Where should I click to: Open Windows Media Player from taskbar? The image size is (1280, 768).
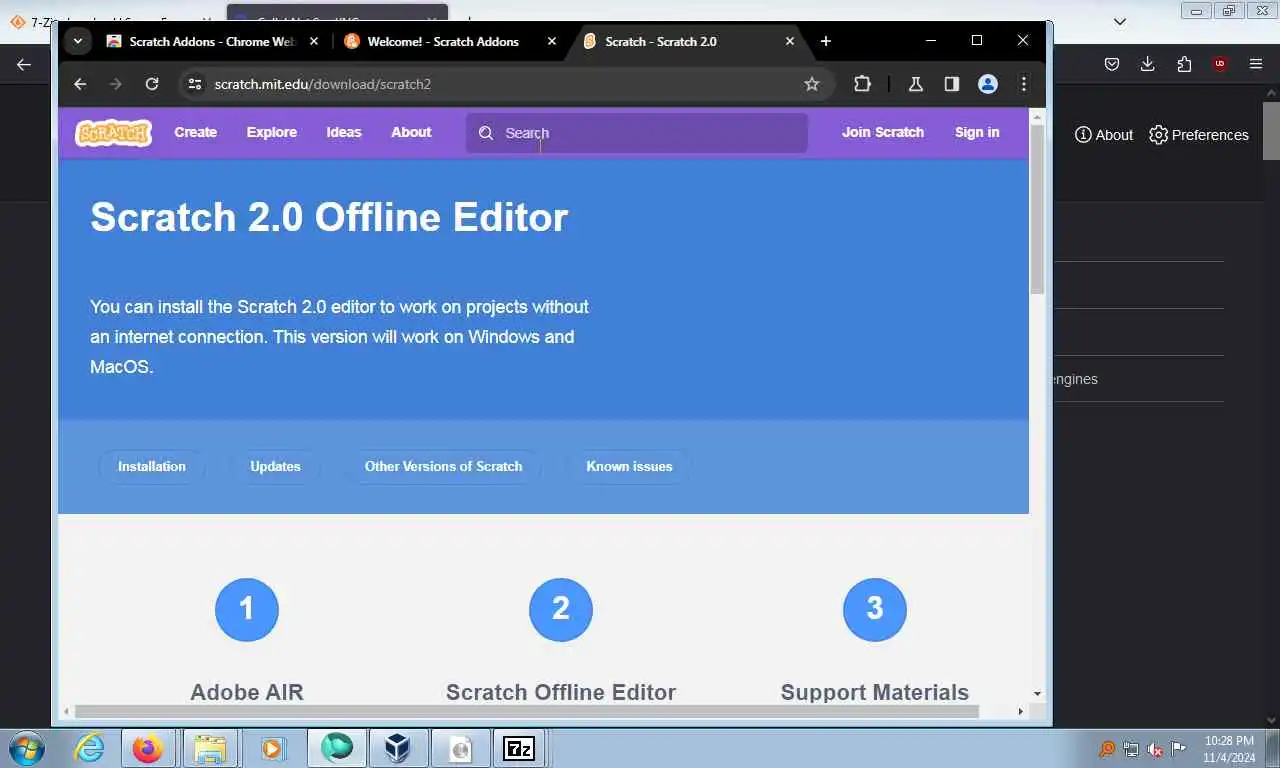click(x=272, y=748)
